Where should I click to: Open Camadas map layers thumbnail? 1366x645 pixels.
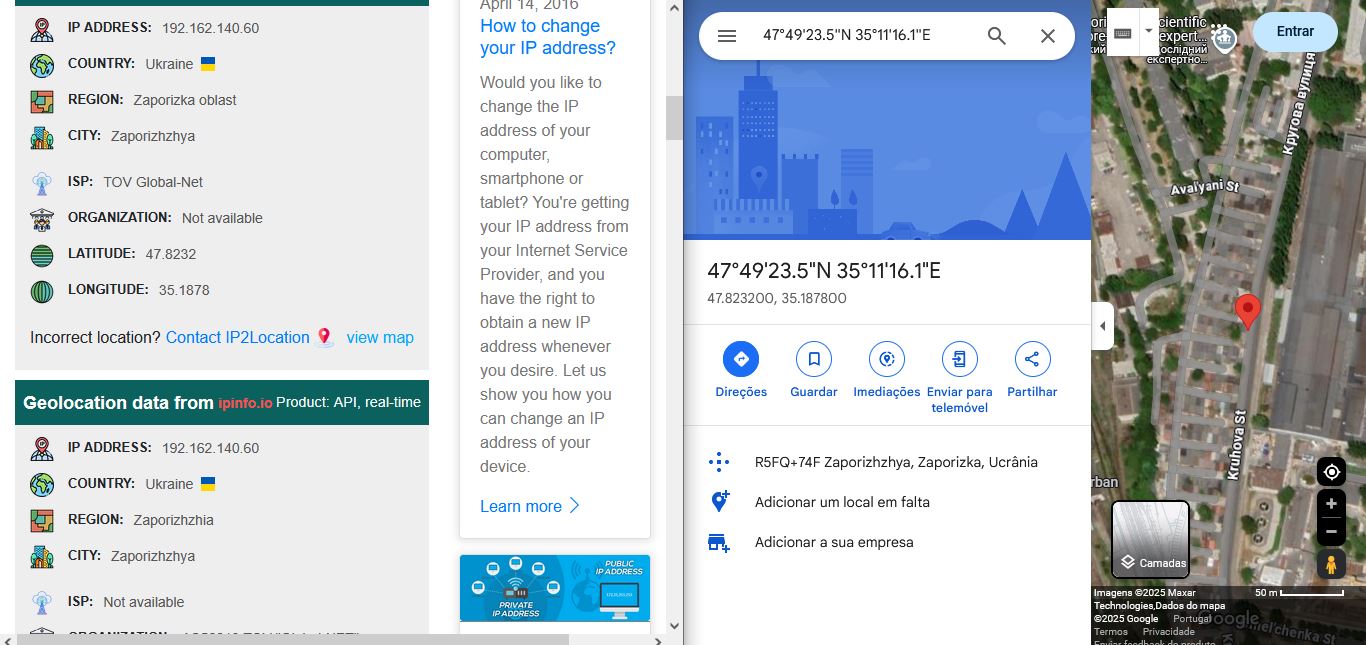pos(1151,540)
